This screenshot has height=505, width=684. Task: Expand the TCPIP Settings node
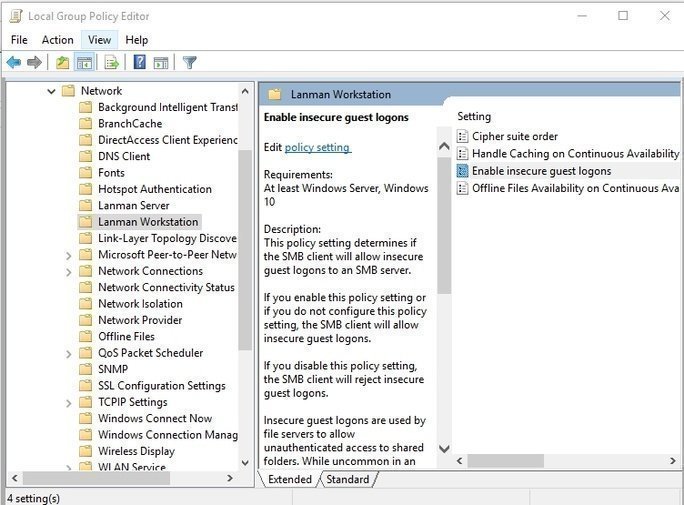pos(68,403)
